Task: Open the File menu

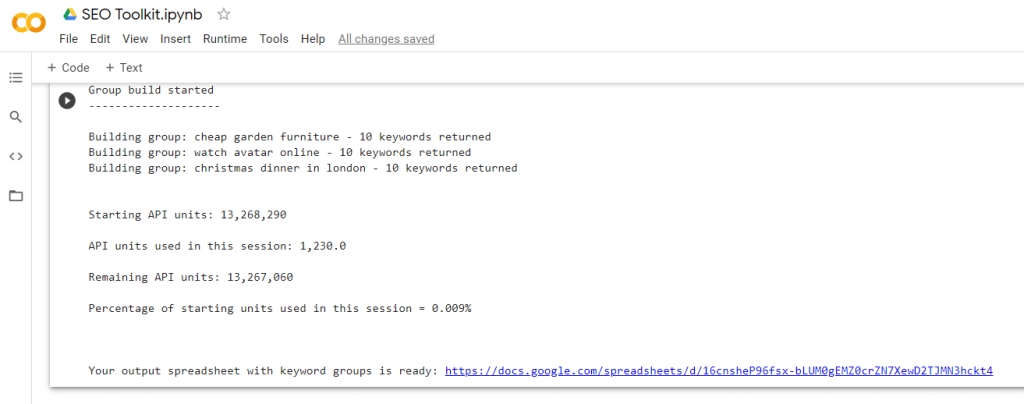Action: tap(69, 39)
